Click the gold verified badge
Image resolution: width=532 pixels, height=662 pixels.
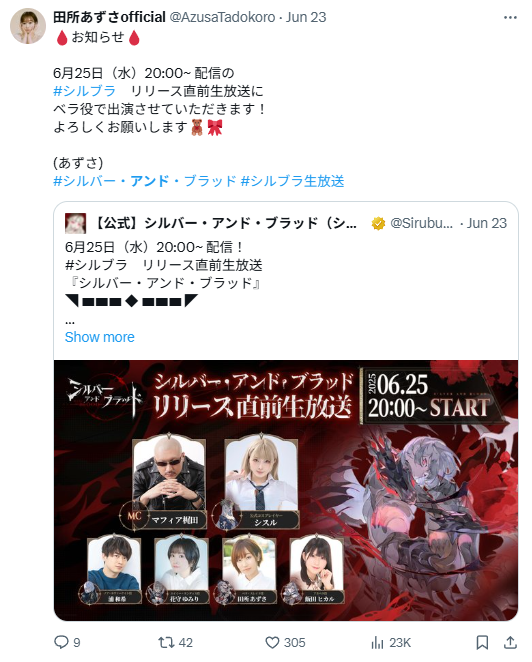(x=378, y=223)
